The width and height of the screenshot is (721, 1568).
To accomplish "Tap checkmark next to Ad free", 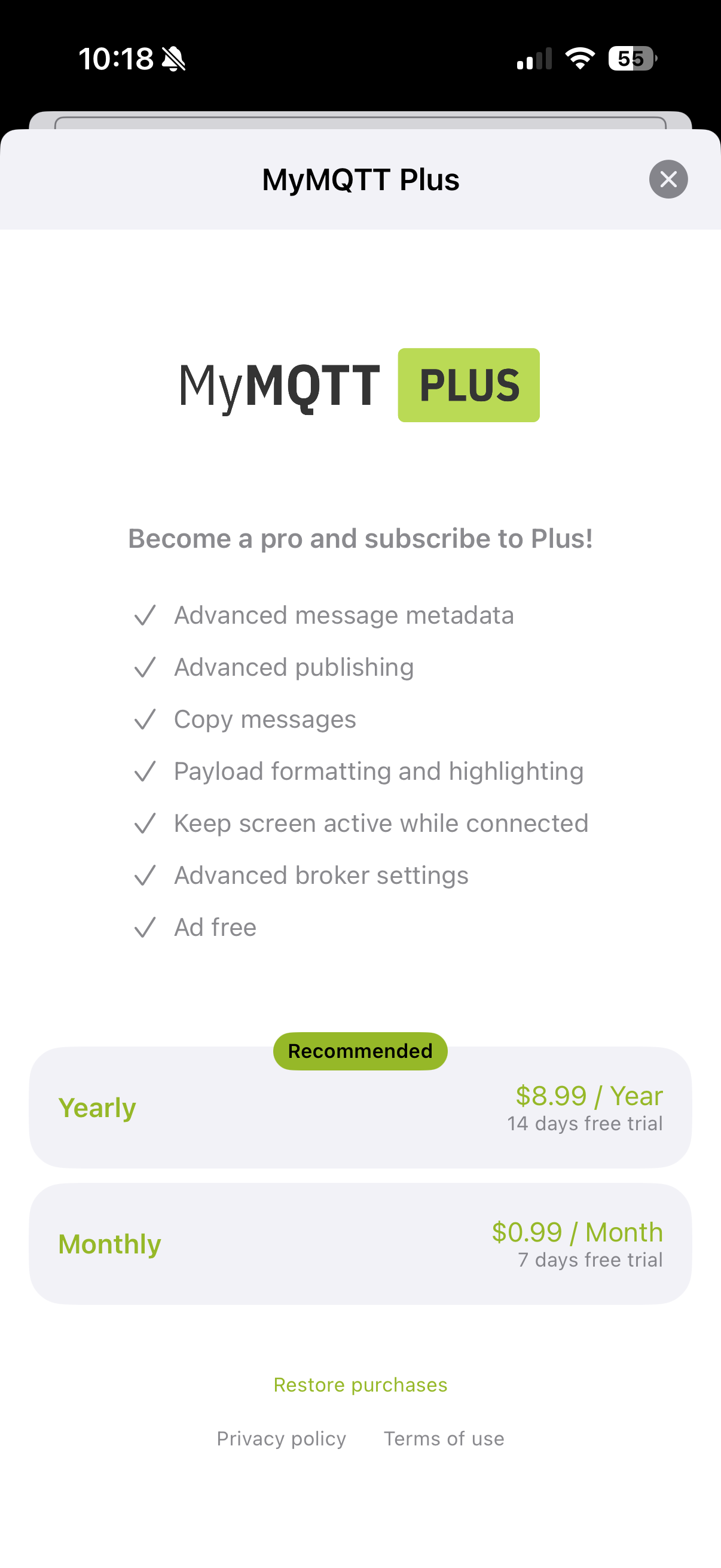I will (x=145, y=928).
